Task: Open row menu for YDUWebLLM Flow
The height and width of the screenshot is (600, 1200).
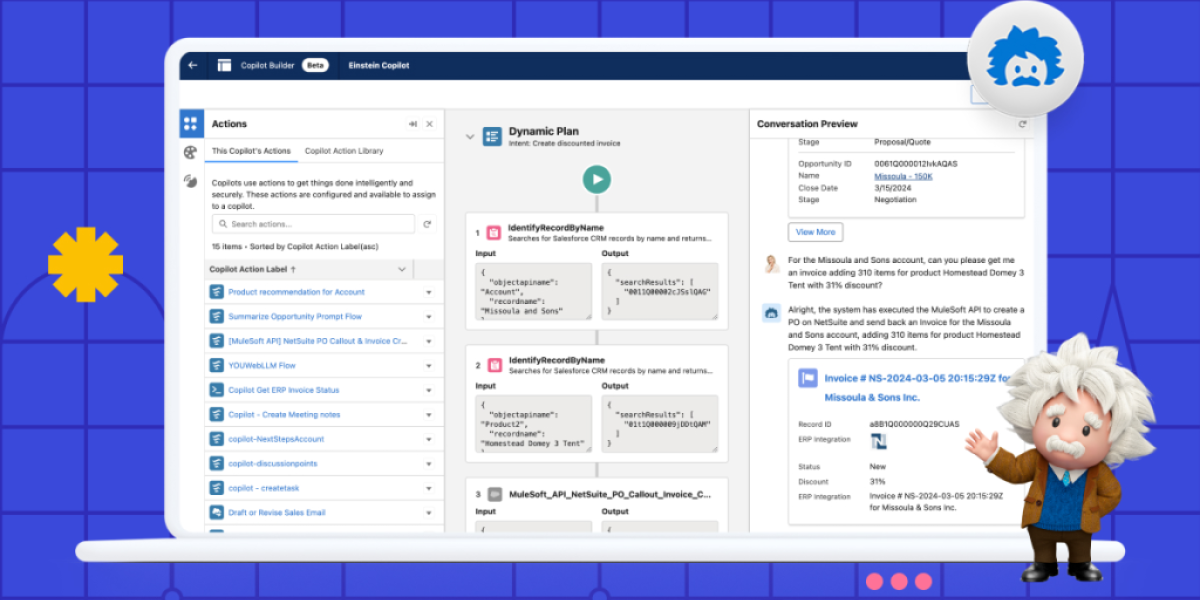Action: (x=429, y=366)
